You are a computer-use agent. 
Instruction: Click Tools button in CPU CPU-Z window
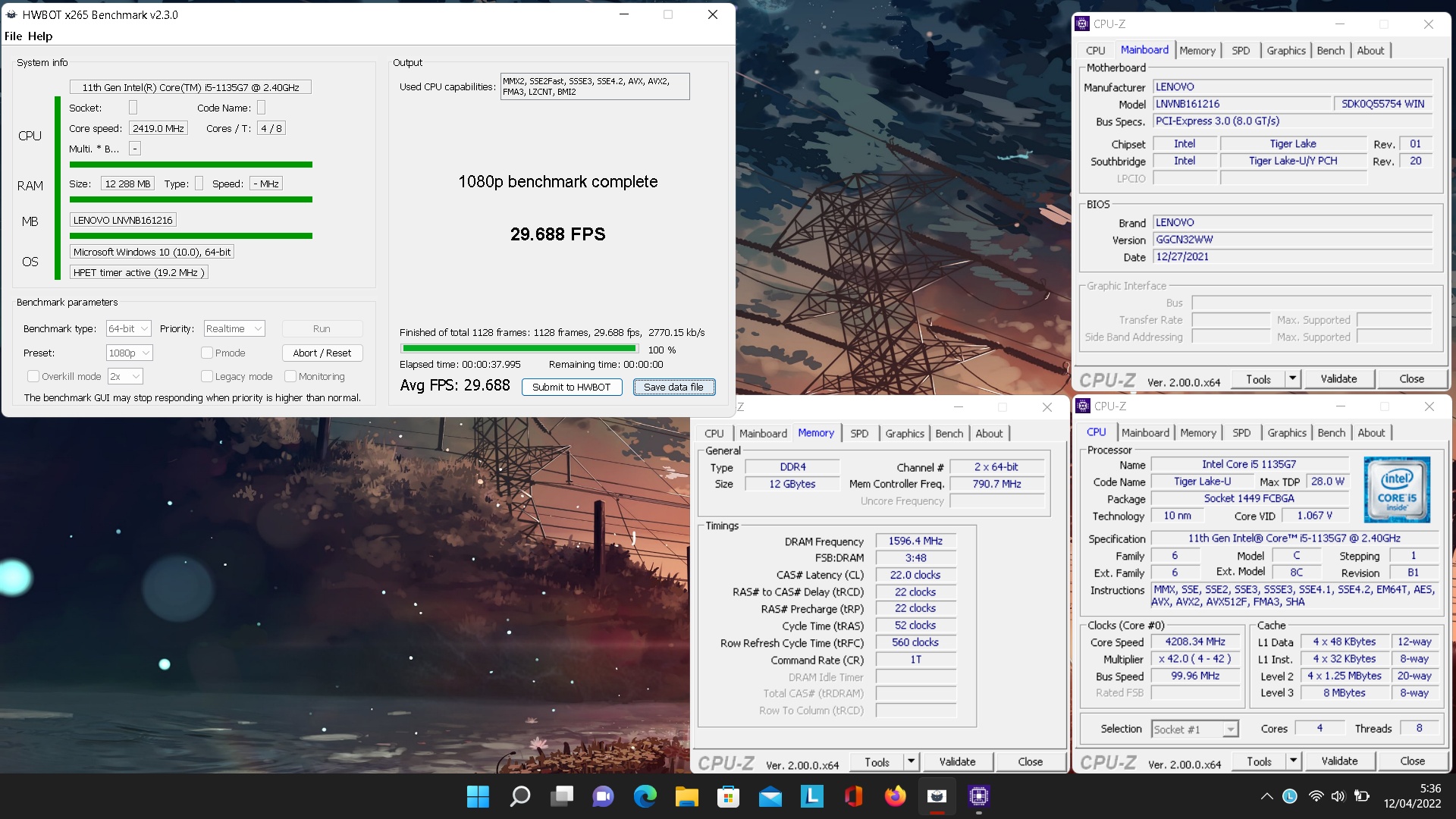click(1259, 761)
